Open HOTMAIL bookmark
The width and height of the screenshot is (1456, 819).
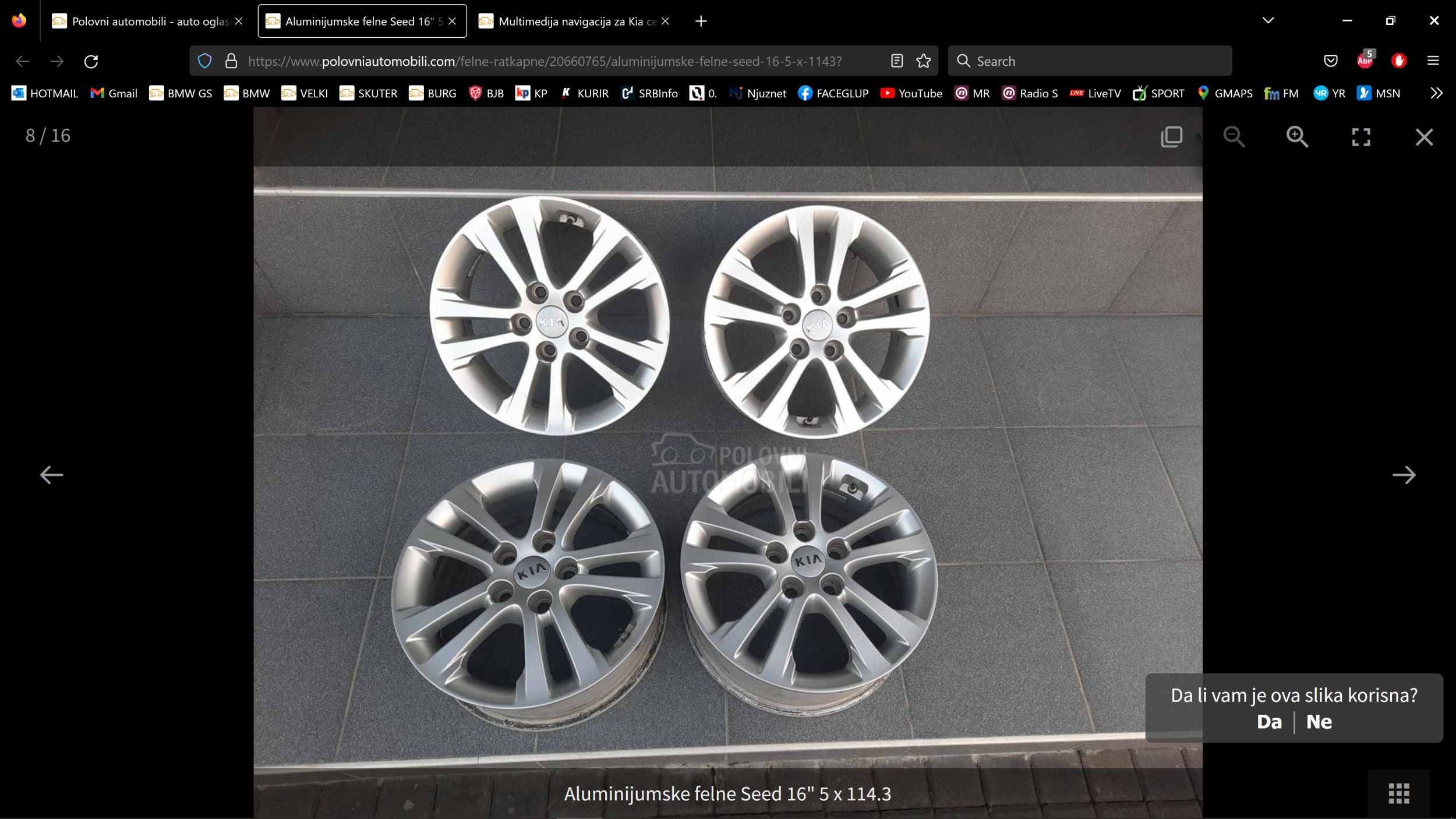[x=45, y=93]
